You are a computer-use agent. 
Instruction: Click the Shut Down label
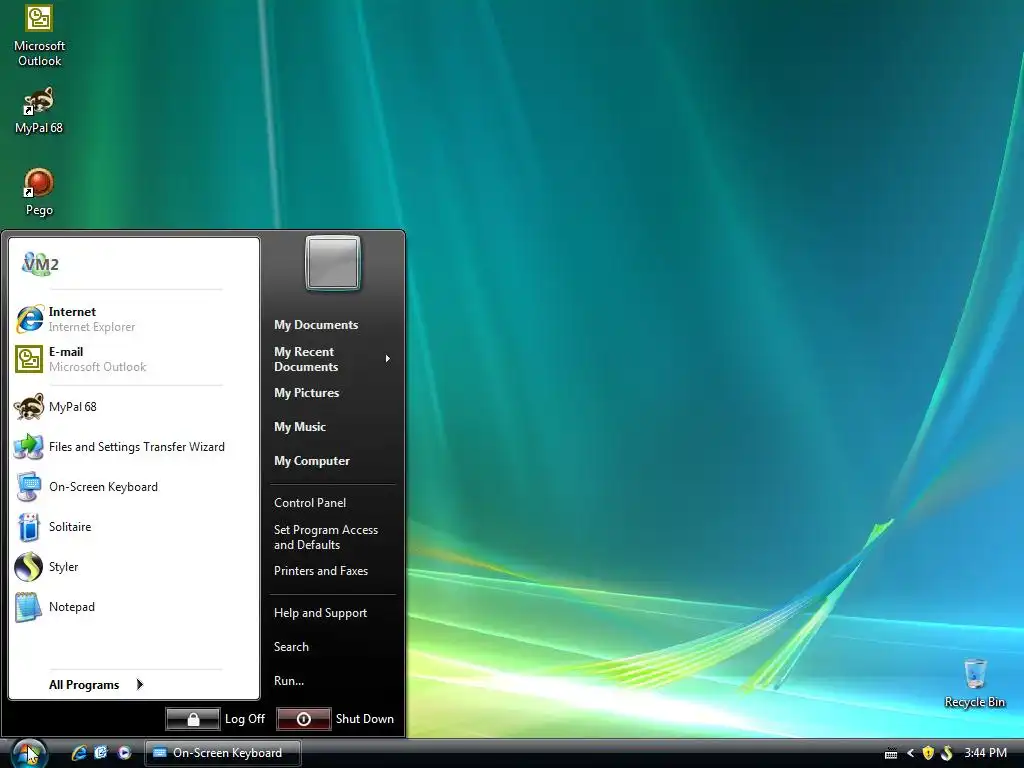click(364, 718)
